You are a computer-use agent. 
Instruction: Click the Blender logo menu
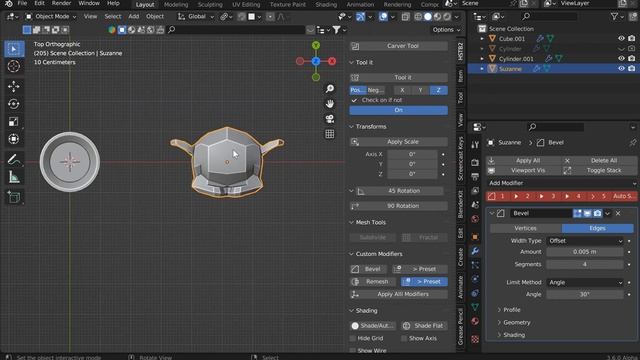[x=8, y=4]
